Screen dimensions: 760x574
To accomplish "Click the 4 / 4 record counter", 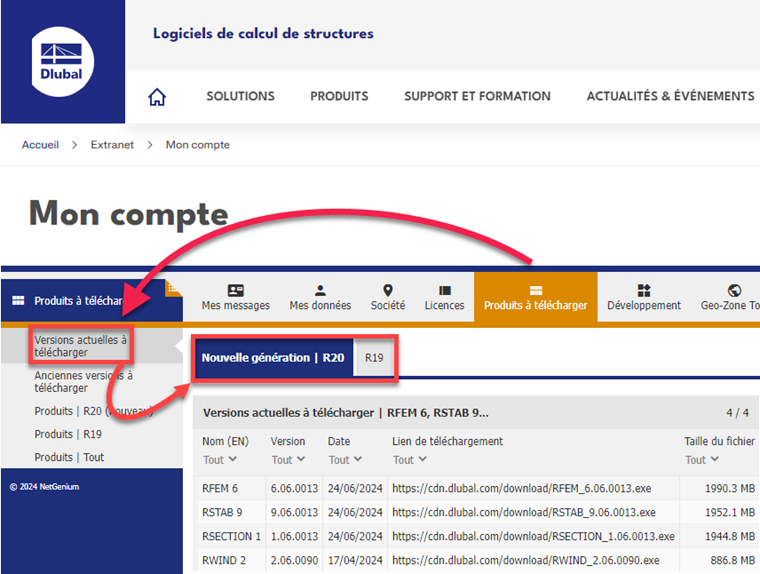I will pyautogui.click(x=737, y=413).
